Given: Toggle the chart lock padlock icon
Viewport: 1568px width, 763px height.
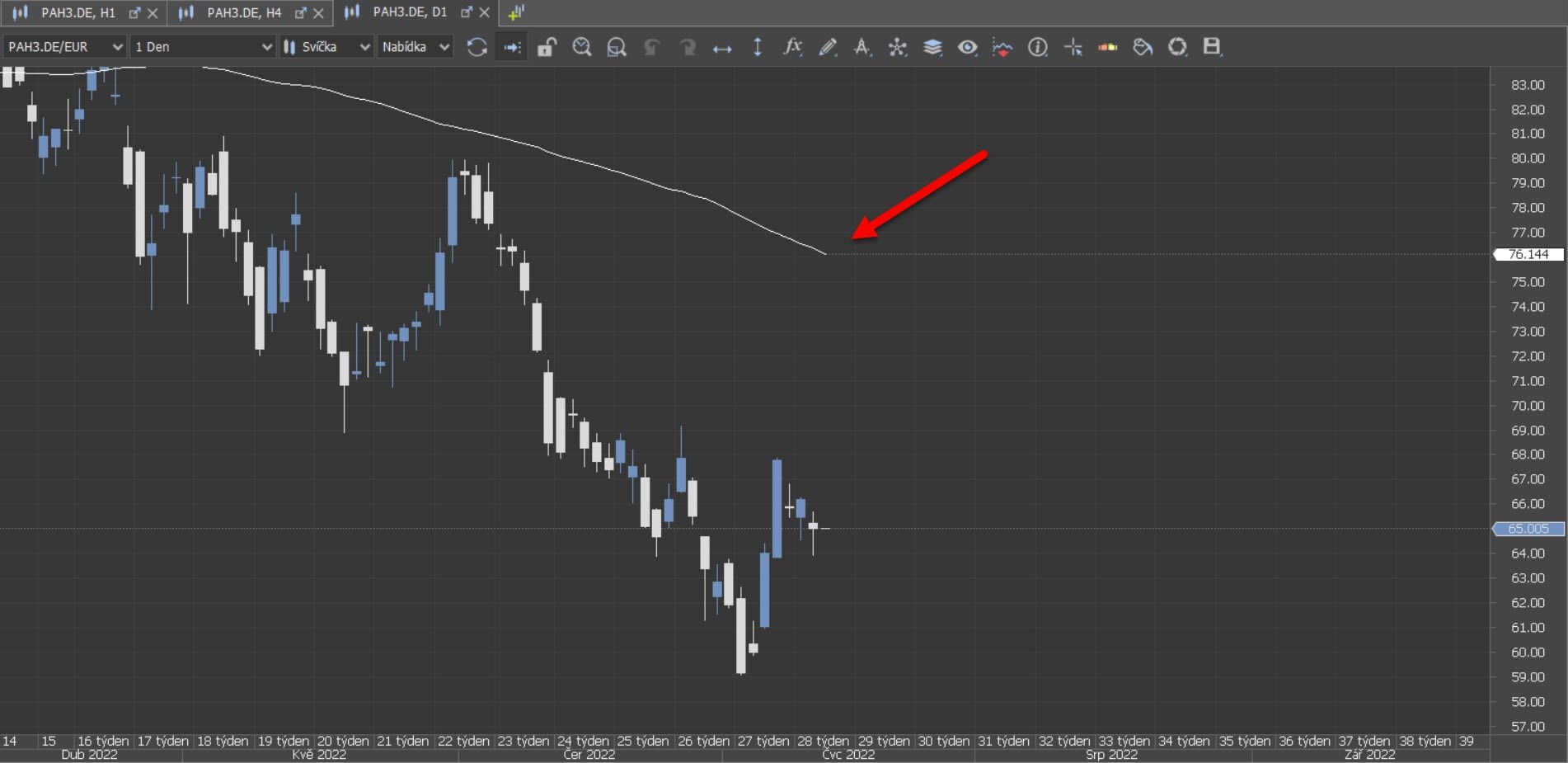Looking at the screenshot, I should [547, 47].
